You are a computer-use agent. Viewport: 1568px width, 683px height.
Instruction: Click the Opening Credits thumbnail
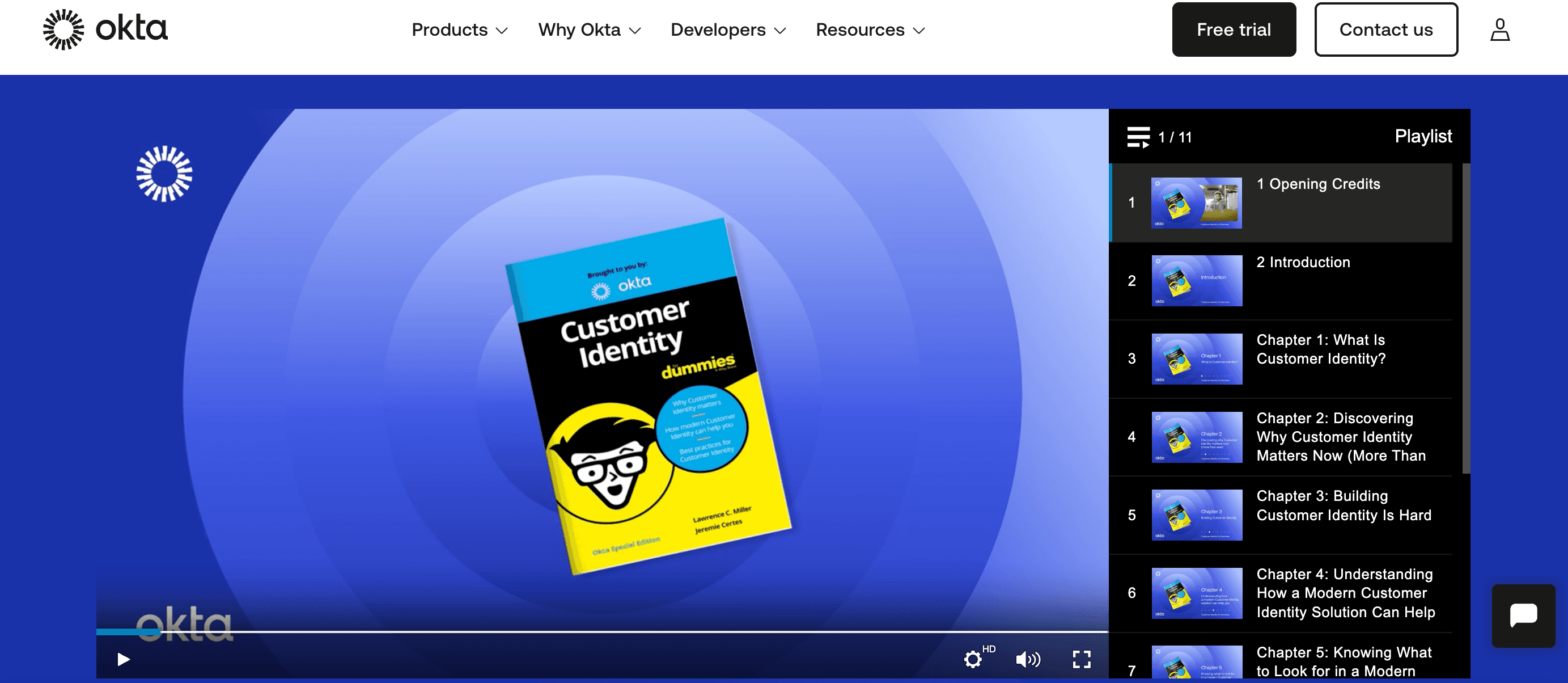pos(1196,203)
